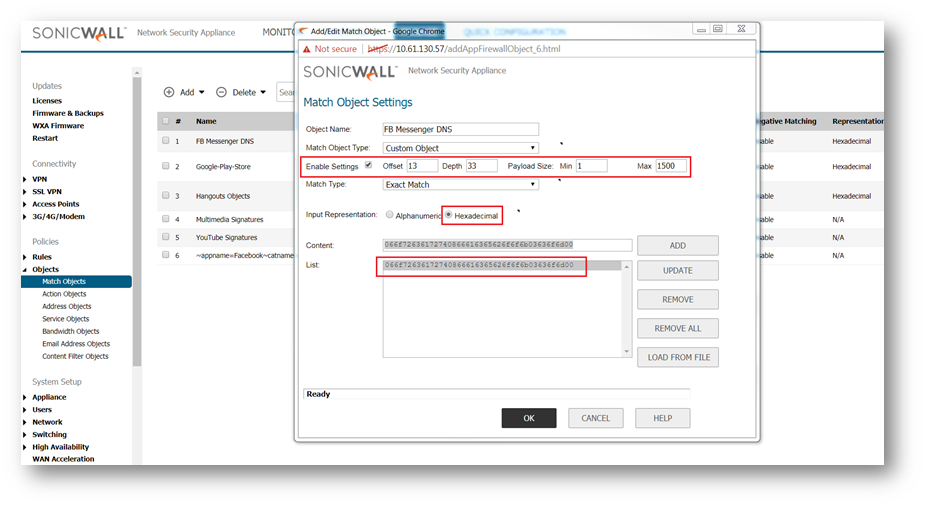
Task: Expand the Access Points sidebar section
Action: (25, 204)
